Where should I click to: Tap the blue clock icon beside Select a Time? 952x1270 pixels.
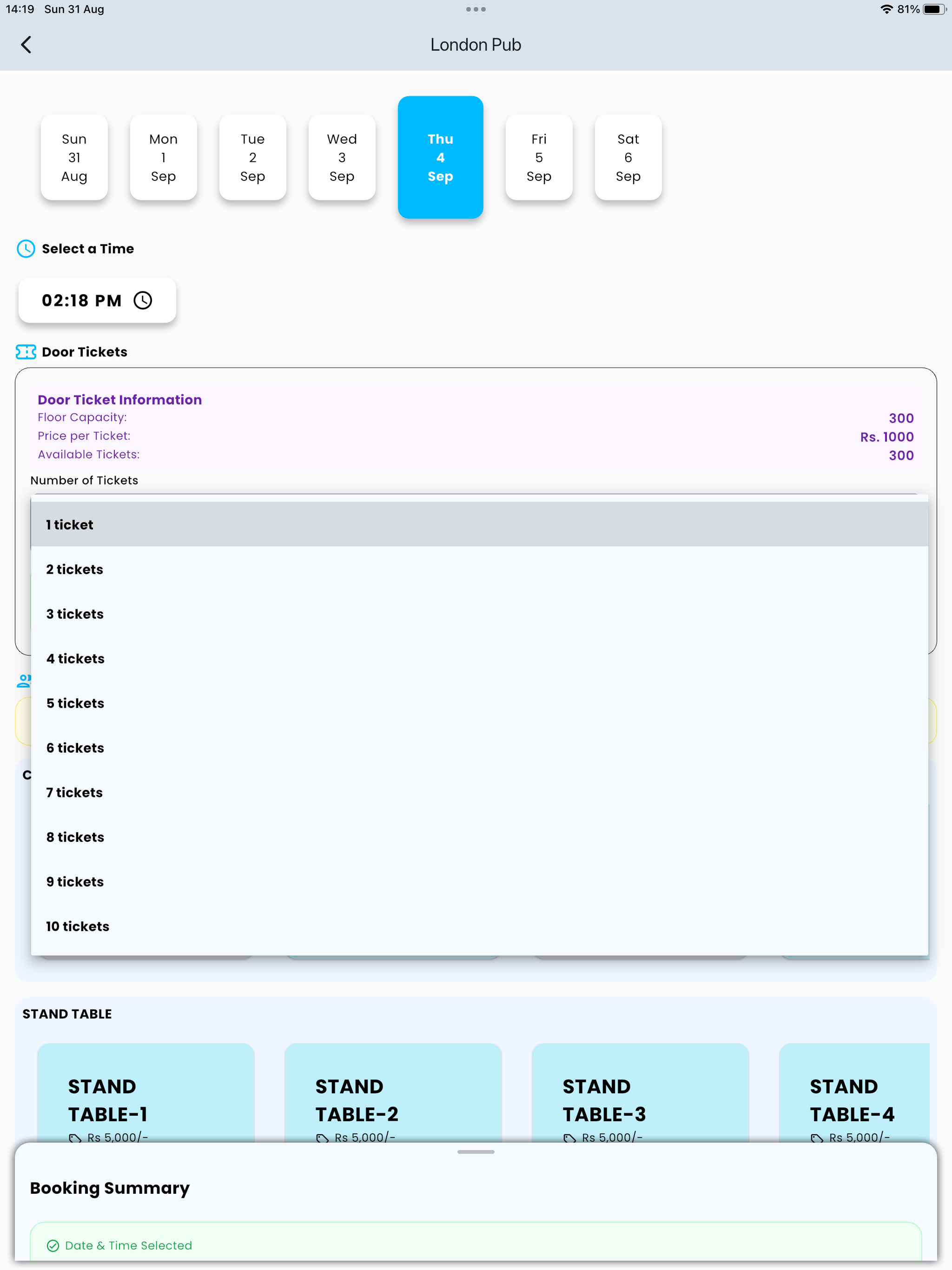click(x=26, y=249)
